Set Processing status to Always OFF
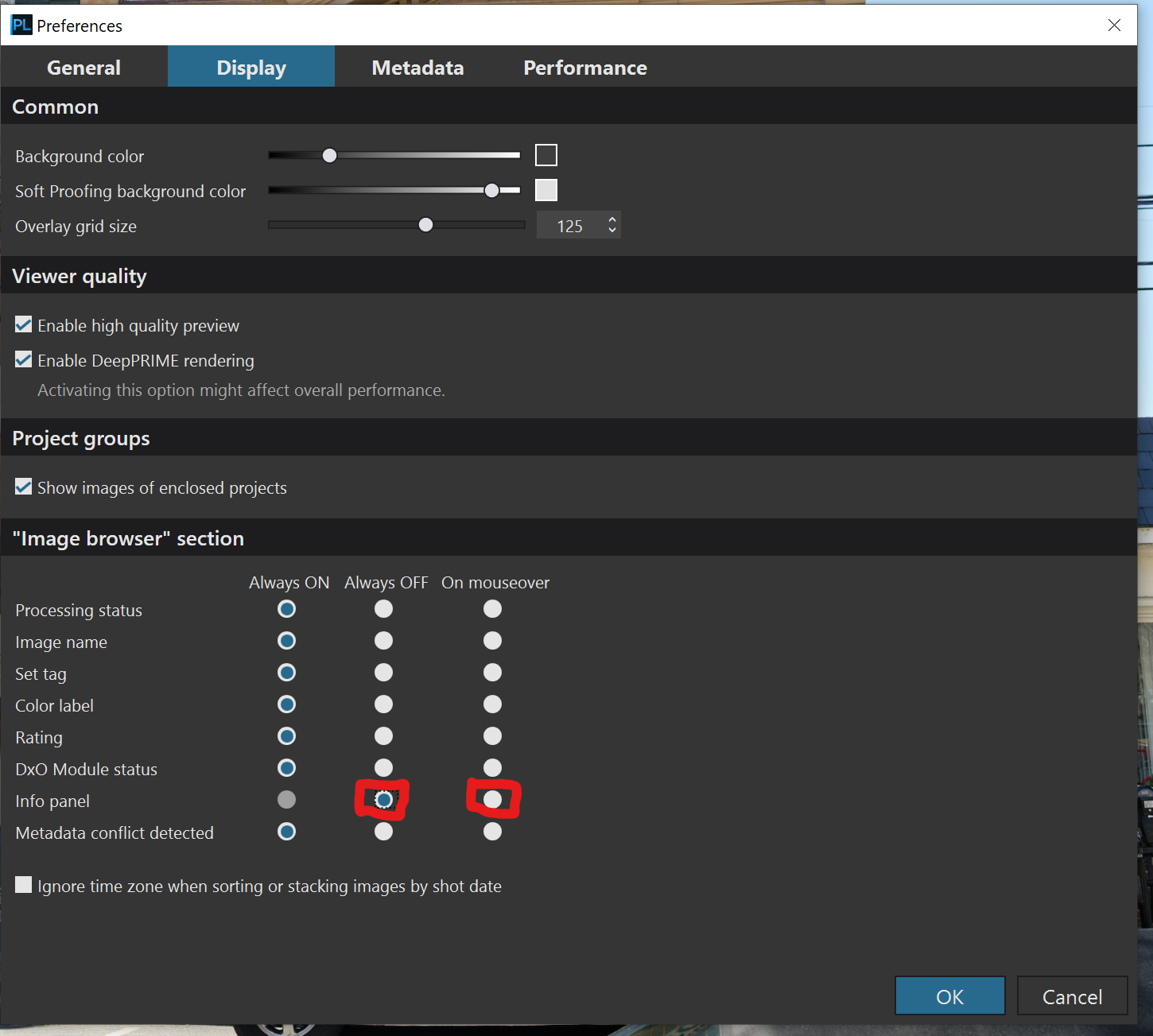Image resolution: width=1153 pixels, height=1036 pixels. 383,609
